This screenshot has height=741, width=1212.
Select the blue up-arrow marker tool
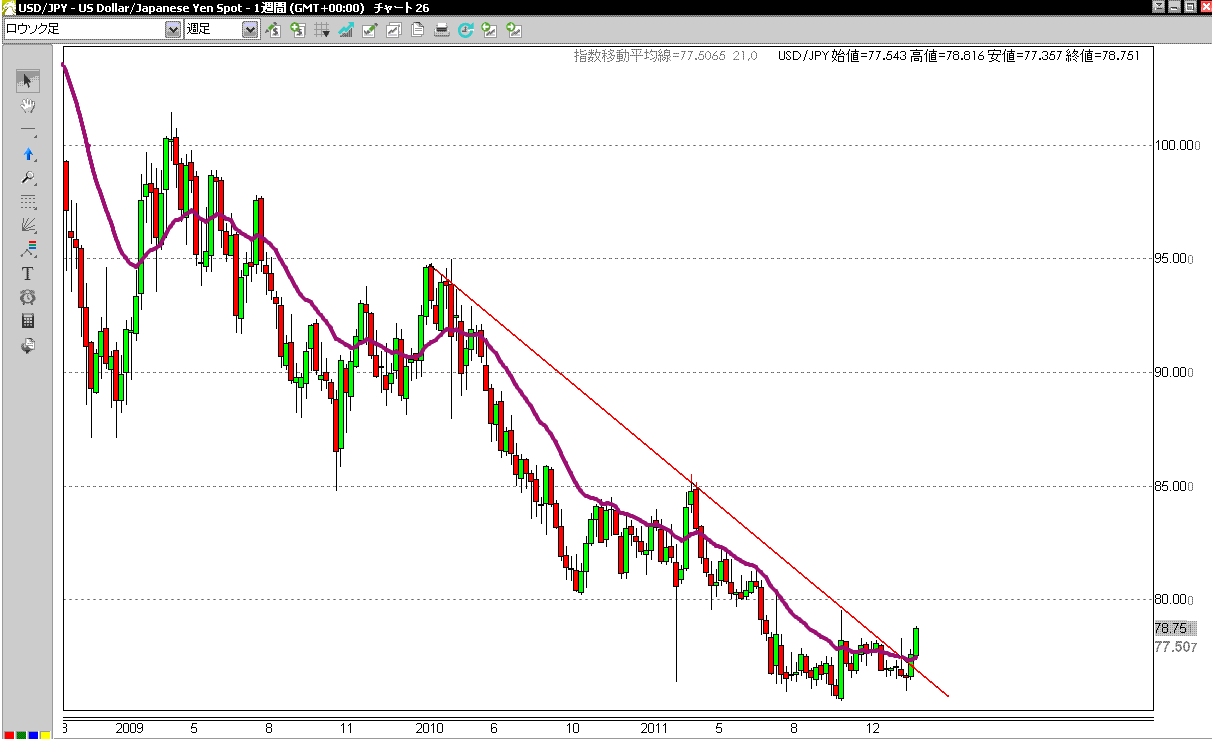[x=28, y=154]
